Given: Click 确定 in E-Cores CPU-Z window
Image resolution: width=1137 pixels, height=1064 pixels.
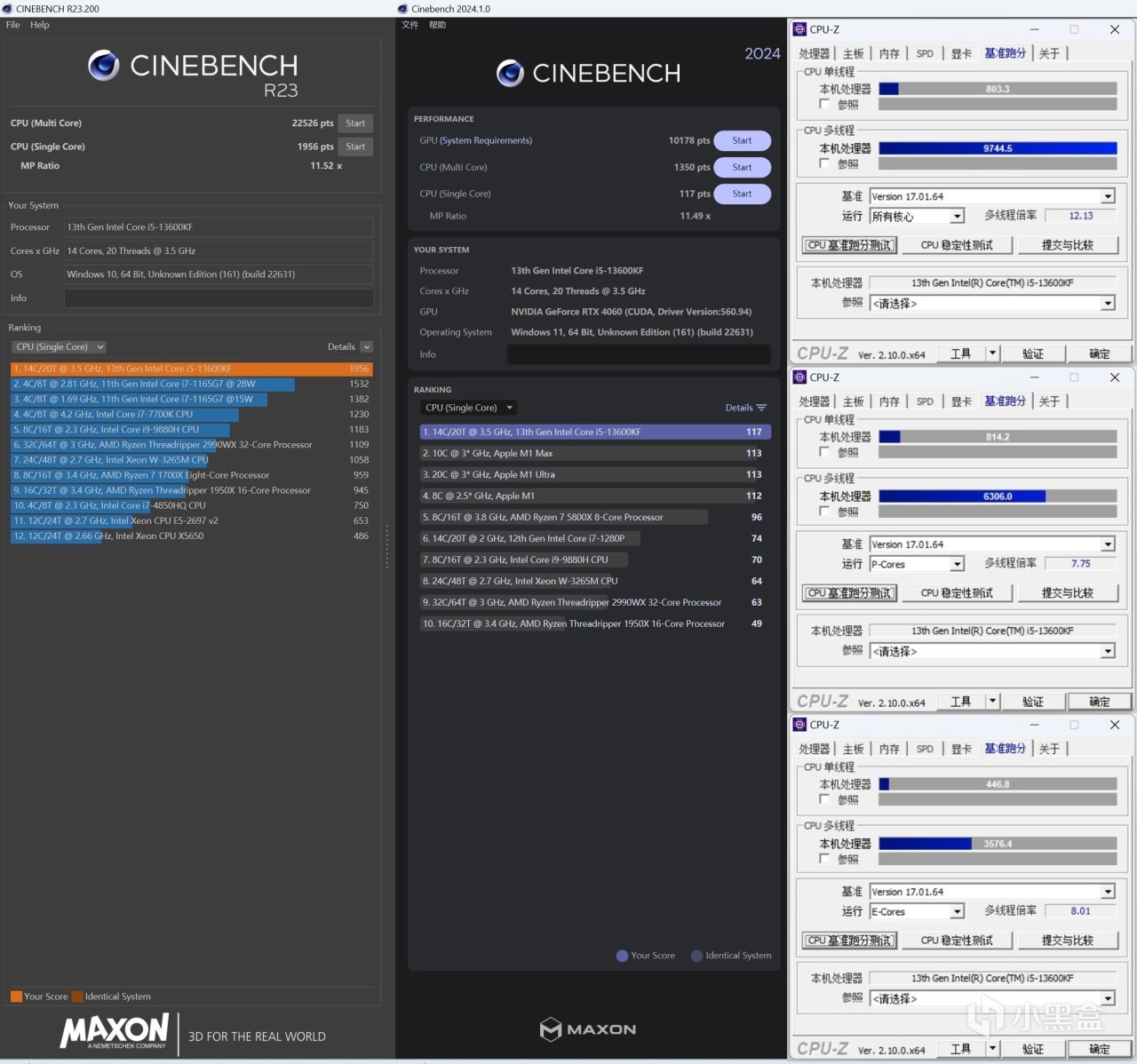Looking at the screenshot, I should click(1100, 1049).
